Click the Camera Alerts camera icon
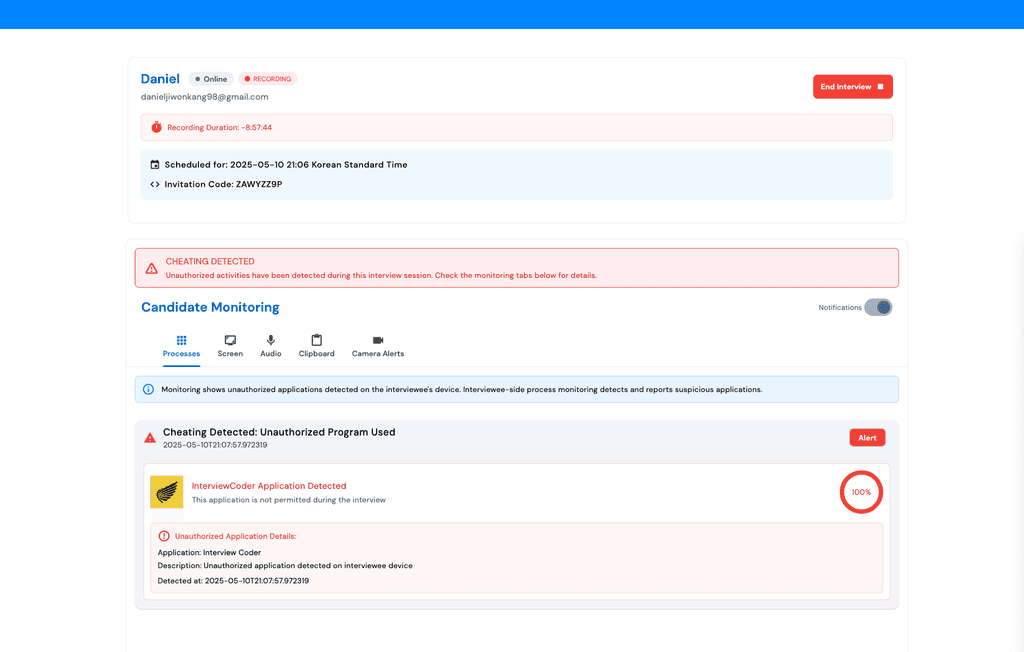The height and width of the screenshot is (652, 1024). coord(377,341)
